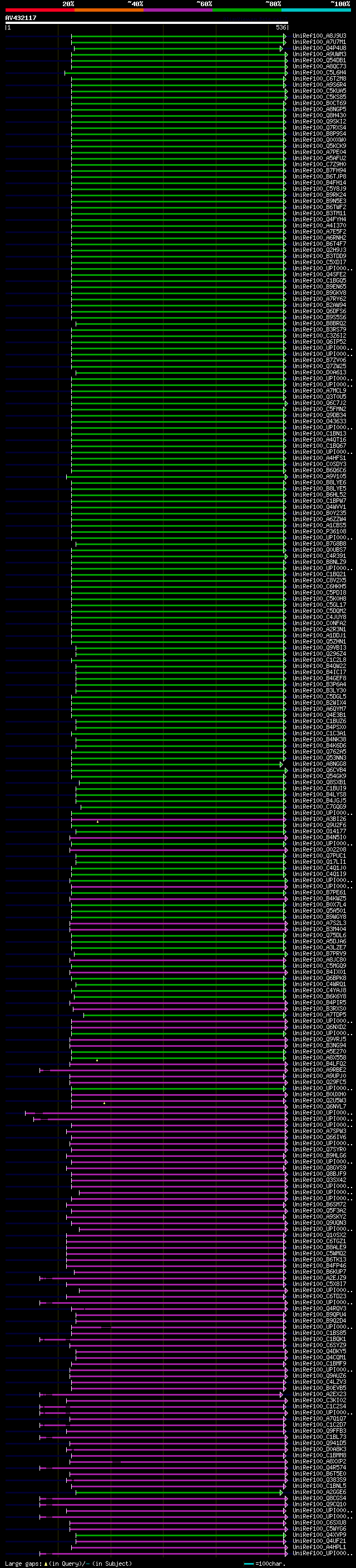This screenshot has width=356, height=1568.
Task: Select the UniRef100_A8J9U3 hit label
Action: tap(319, 36)
